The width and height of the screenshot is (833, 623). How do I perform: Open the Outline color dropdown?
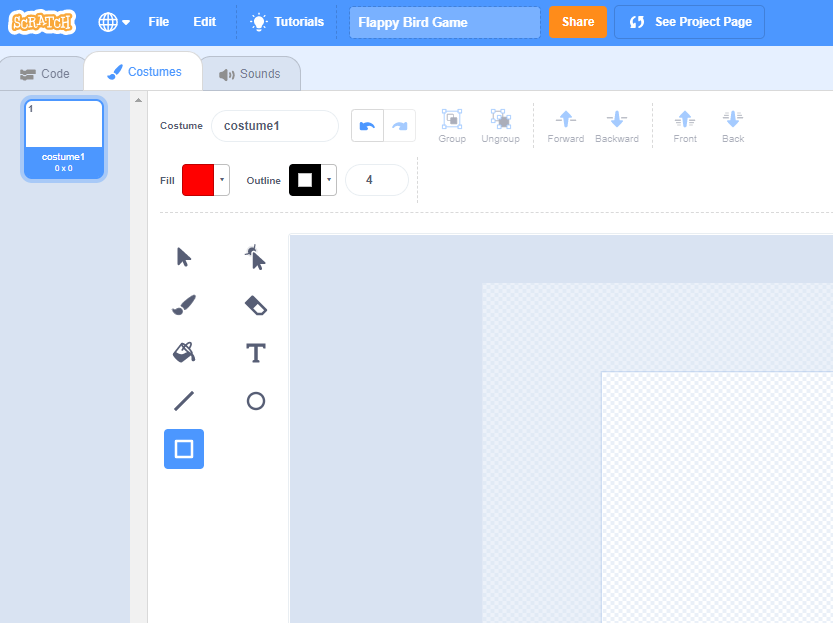(313, 180)
